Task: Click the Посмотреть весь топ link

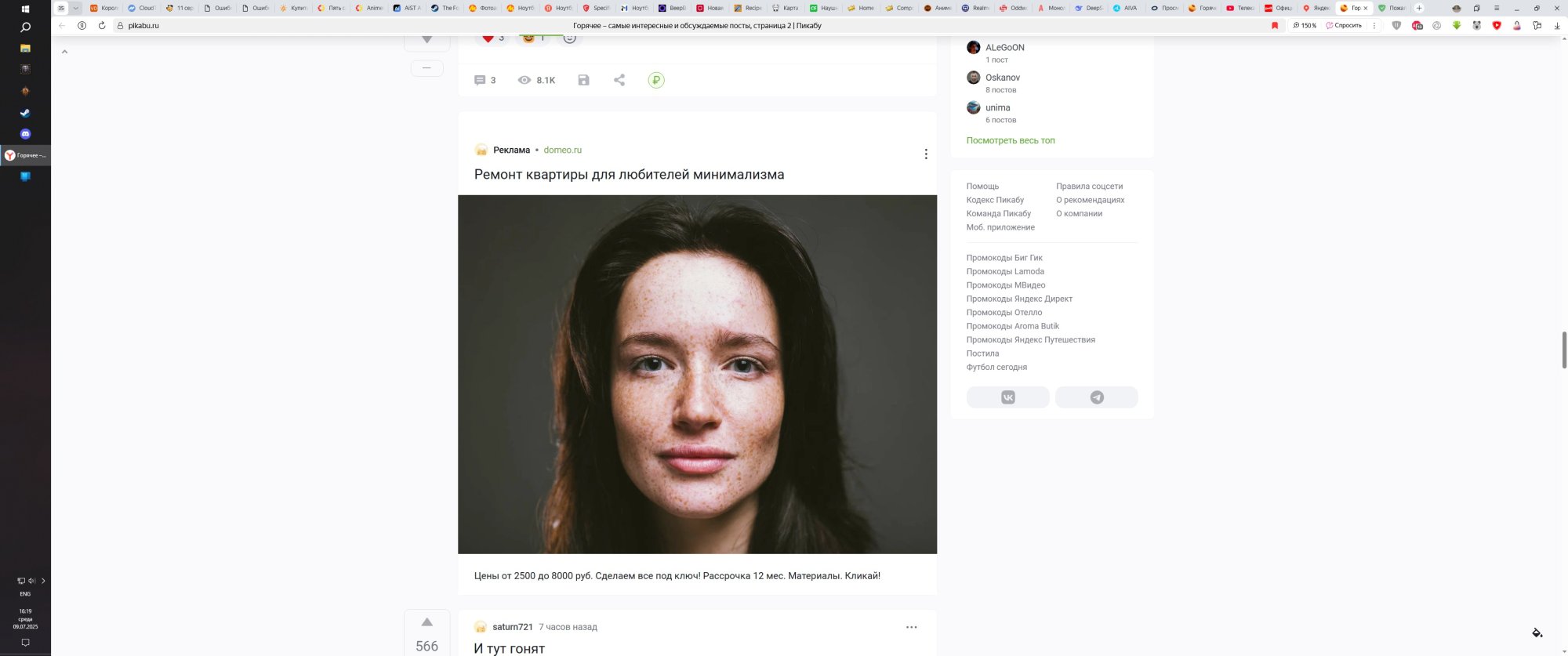Action: click(x=1011, y=140)
